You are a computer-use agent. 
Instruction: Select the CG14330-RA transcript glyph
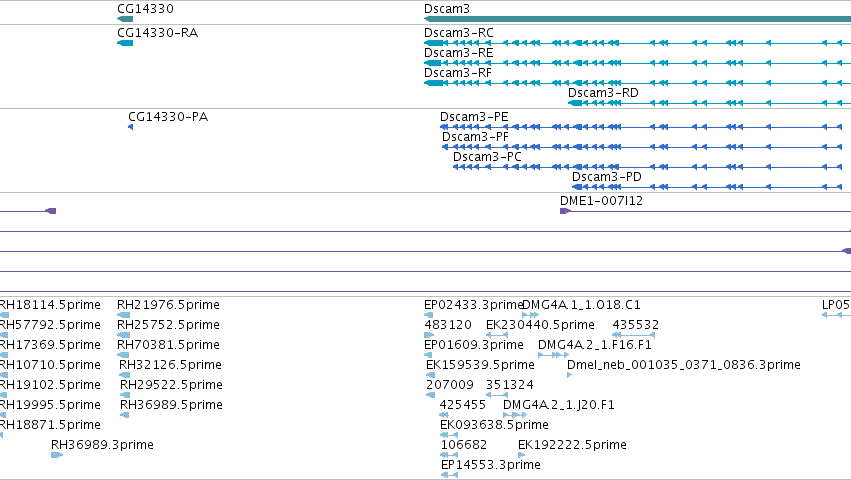(125, 43)
